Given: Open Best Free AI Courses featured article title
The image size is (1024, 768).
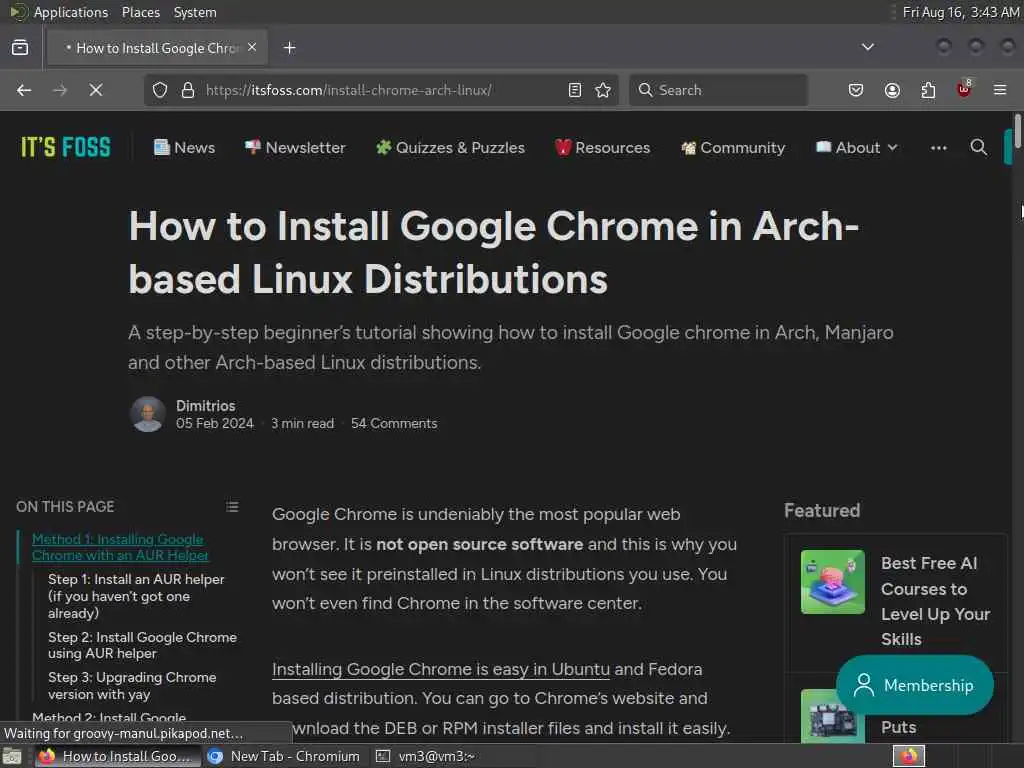Looking at the screenshot, I should [x=935, y=601].
